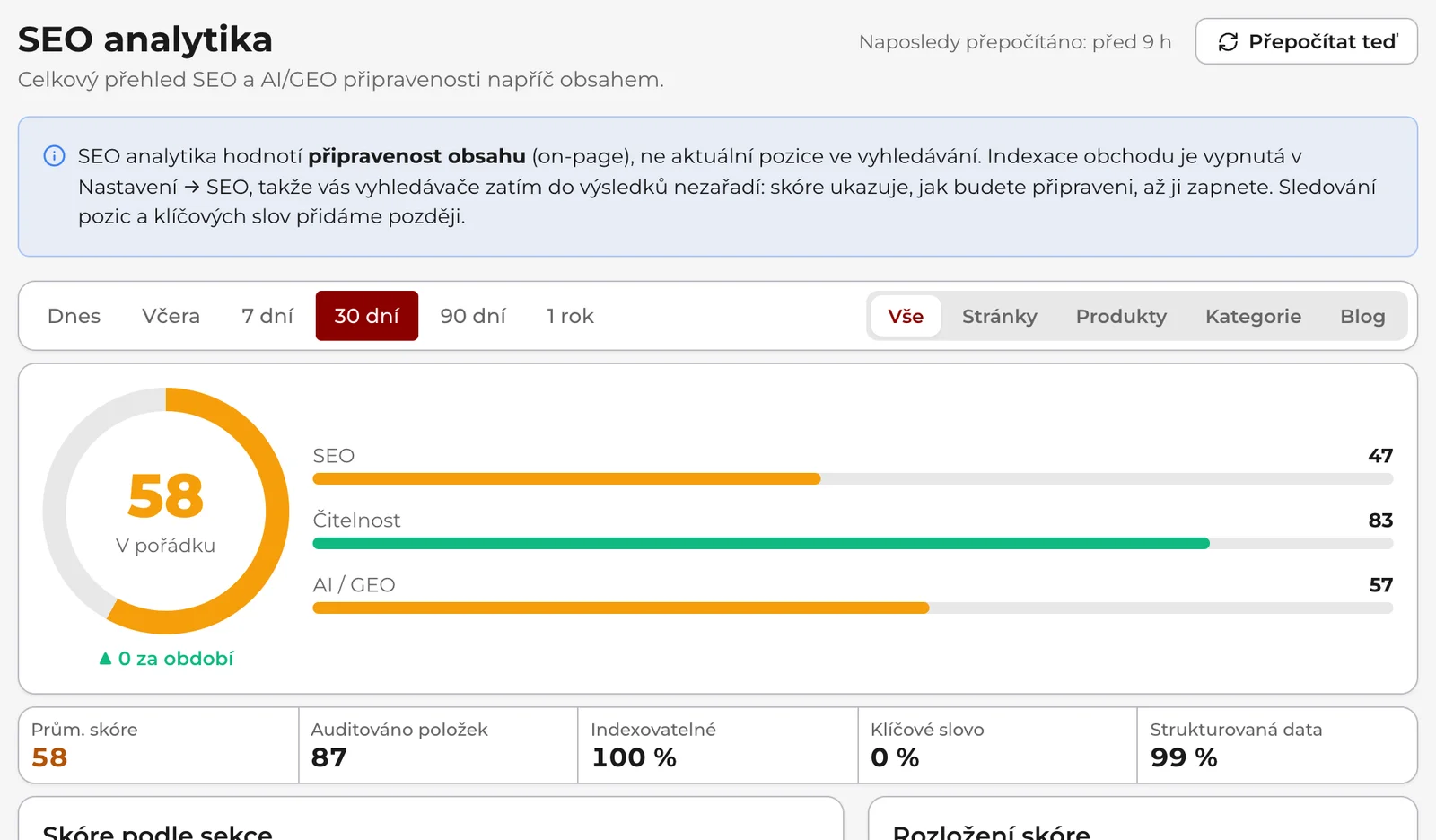The height and width of the screenshot is (840, 1436).
Task: Select the Vše content filter
Action: [906, 316]
